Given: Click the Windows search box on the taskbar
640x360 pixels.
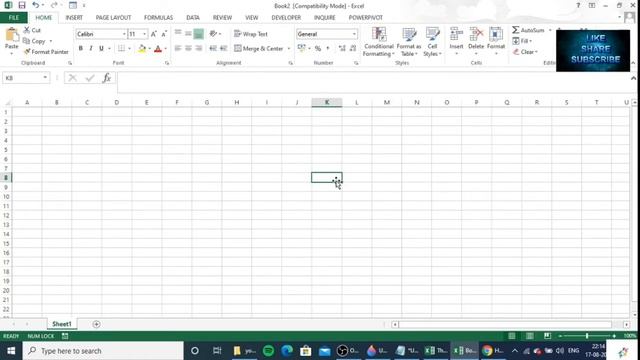Looking at the screenshot, I should coord(103,351).
